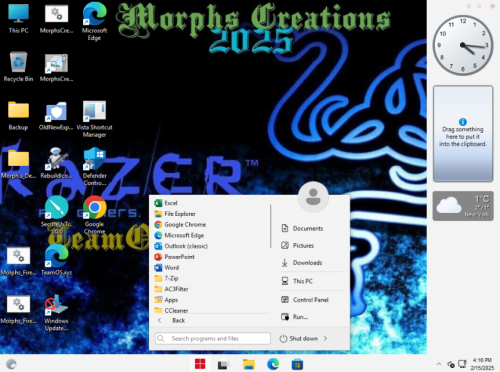Click the Search programs and files field
Image resolution: width=500 pixels, height=372 pixels.
point(213,339)
